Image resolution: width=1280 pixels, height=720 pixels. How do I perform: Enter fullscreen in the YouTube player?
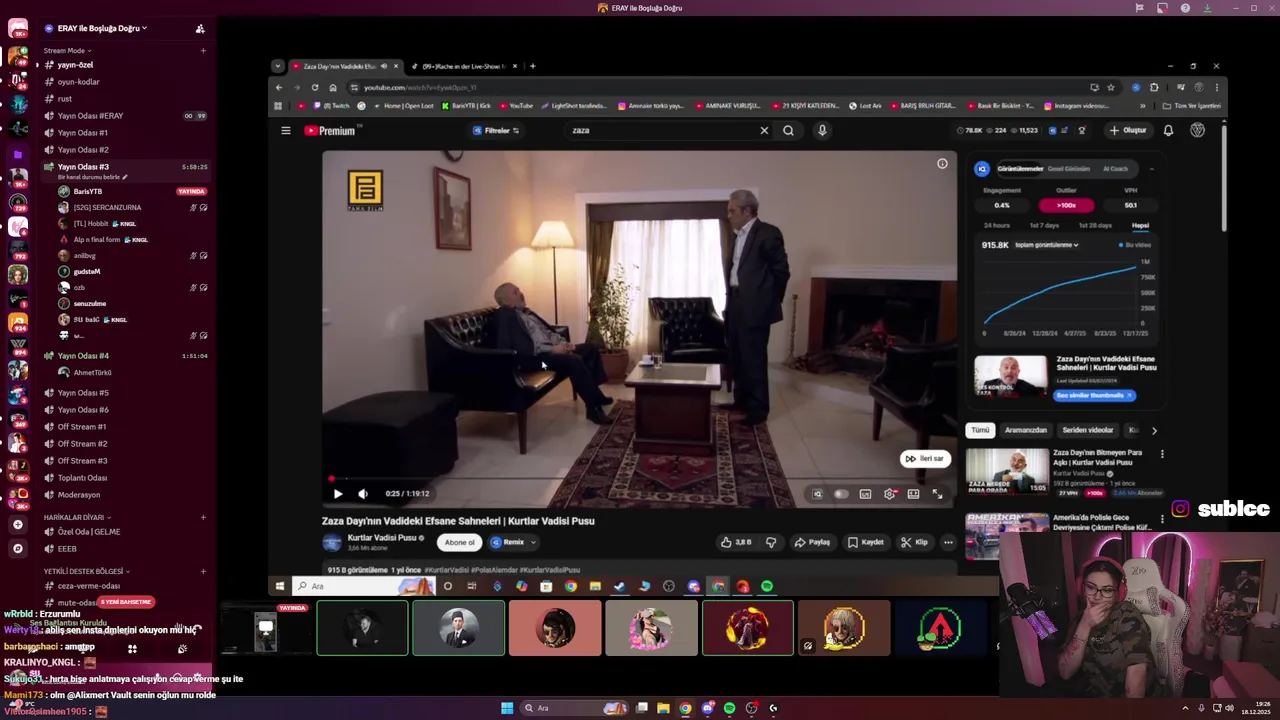(937, 494)
